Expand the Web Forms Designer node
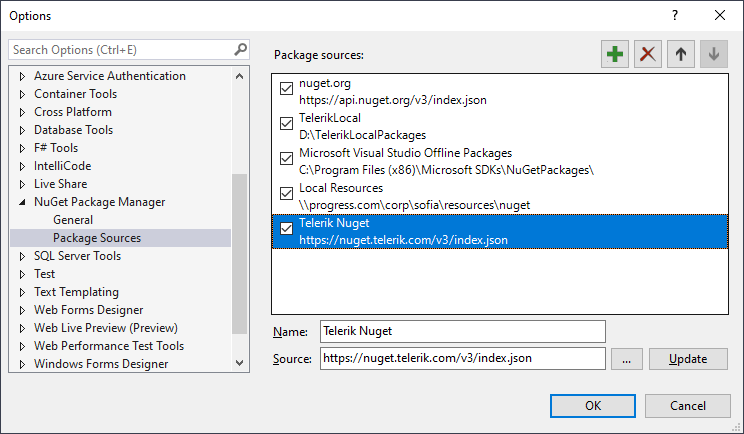 (x=22, y=311)
